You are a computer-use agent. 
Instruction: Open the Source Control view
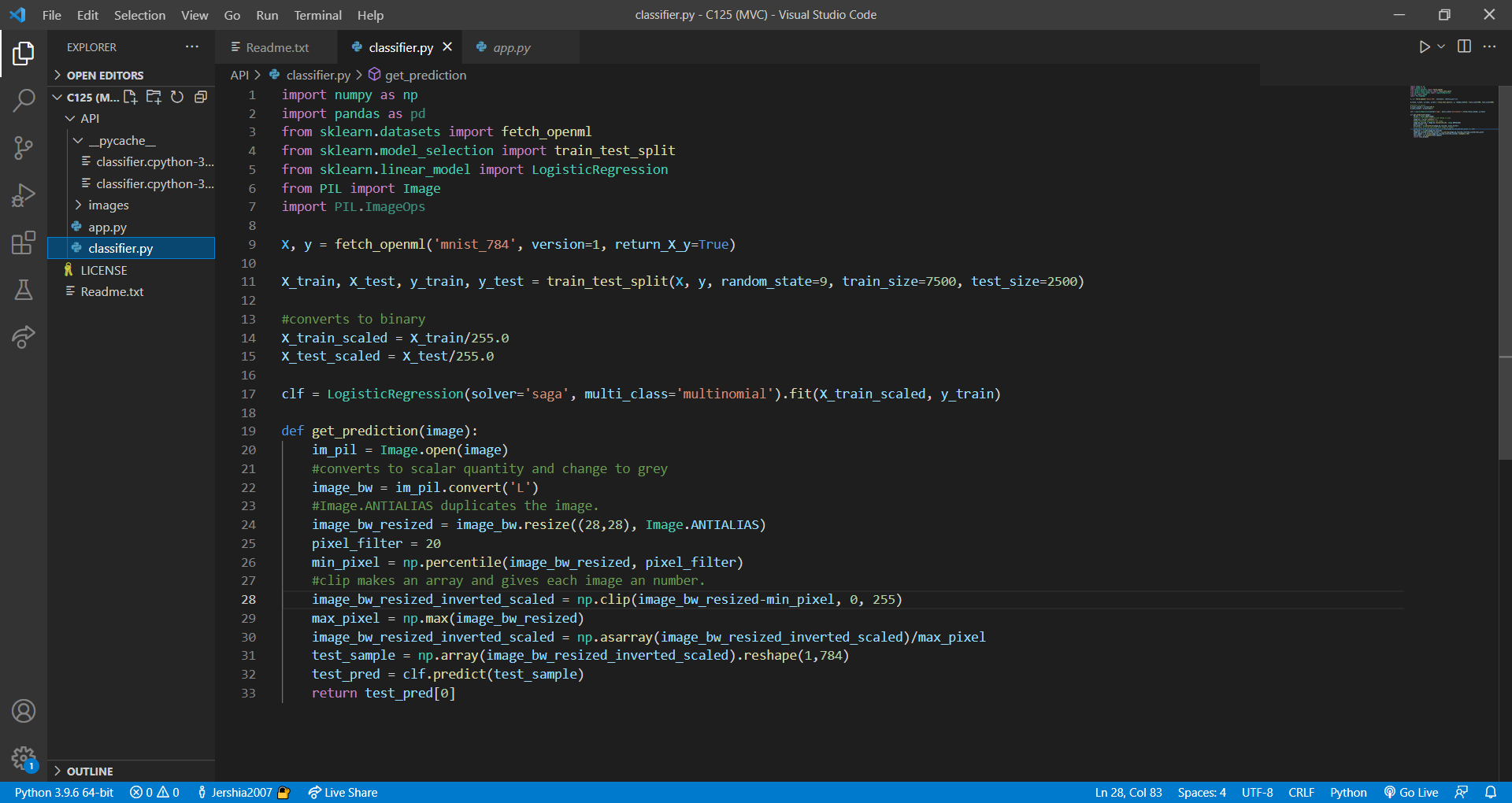(x=24, y=148)
